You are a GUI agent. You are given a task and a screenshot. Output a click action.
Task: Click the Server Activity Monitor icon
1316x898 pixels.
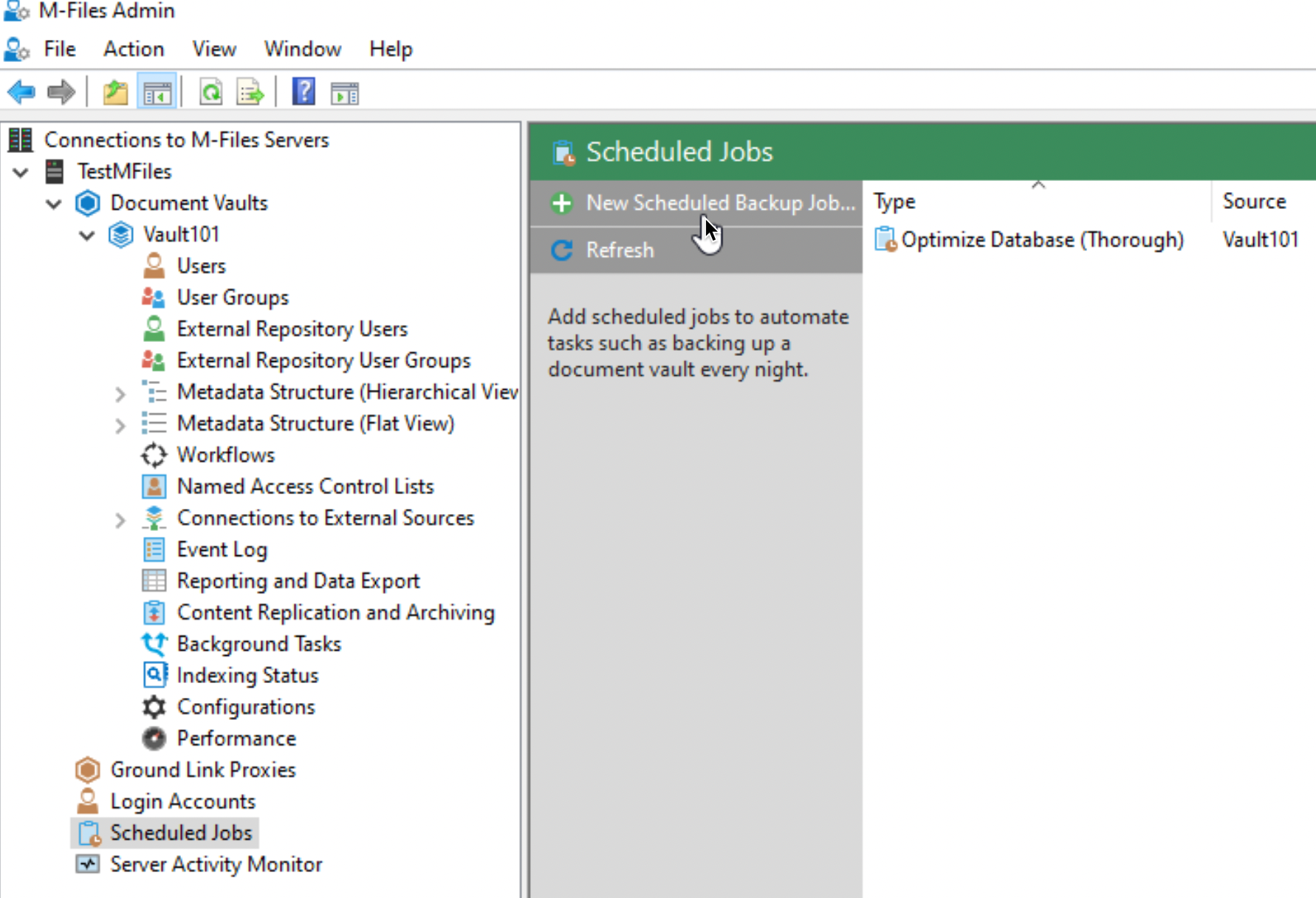(x=87, y=864)
